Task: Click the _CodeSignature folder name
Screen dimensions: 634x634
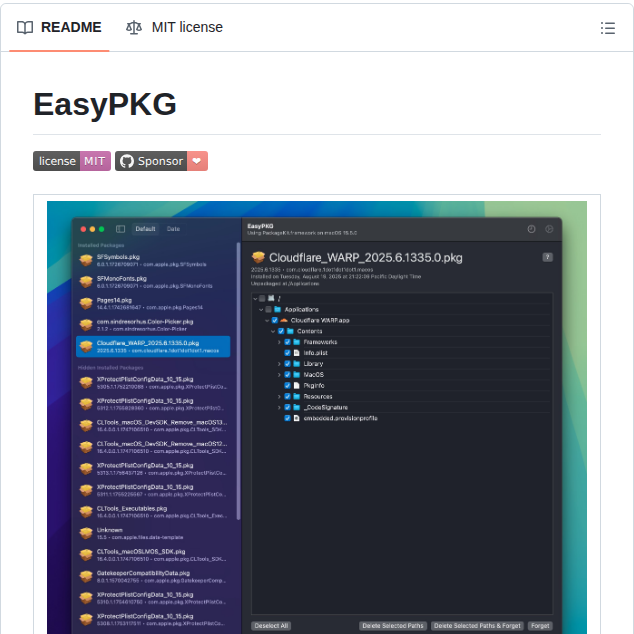Action: (325, 408)
